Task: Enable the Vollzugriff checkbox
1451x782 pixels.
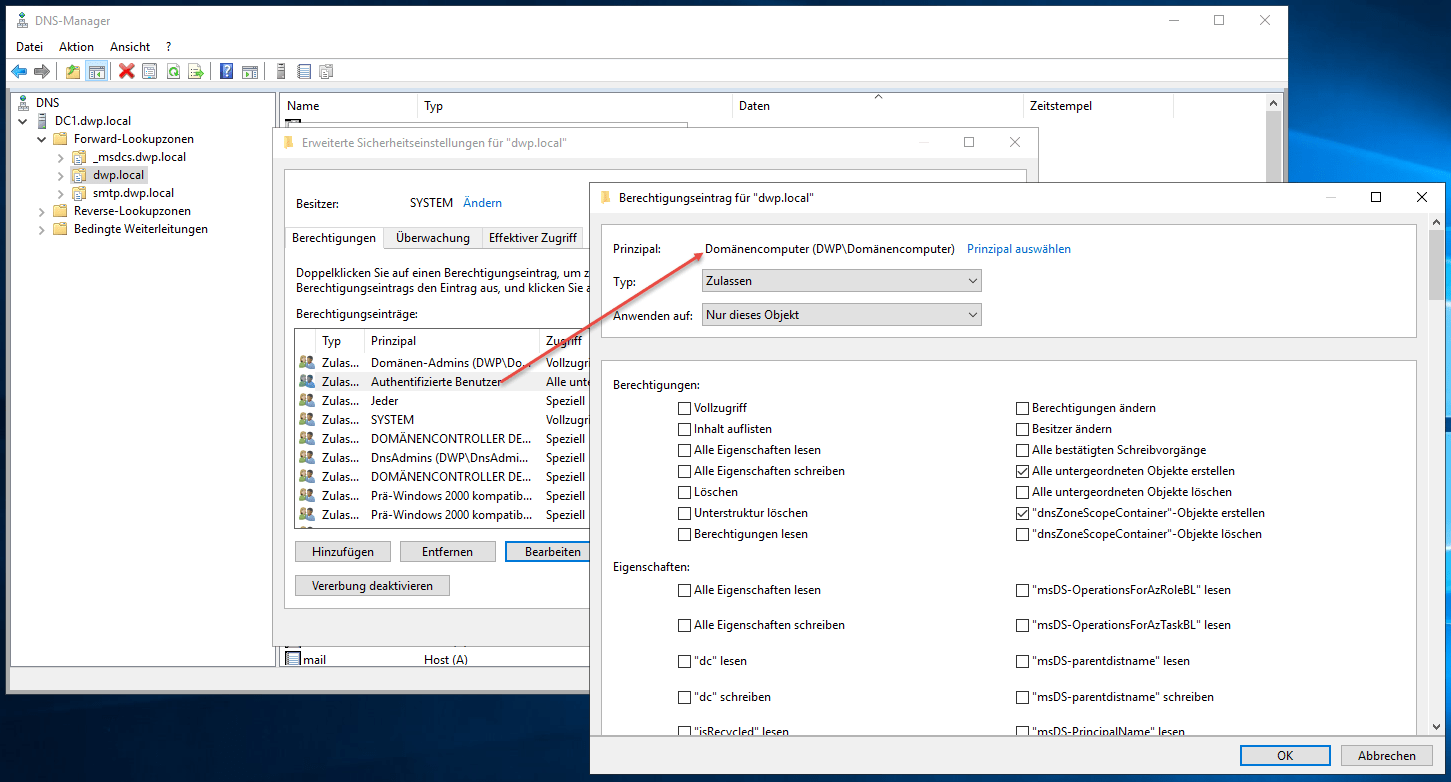Action: [x=684, y=408]
